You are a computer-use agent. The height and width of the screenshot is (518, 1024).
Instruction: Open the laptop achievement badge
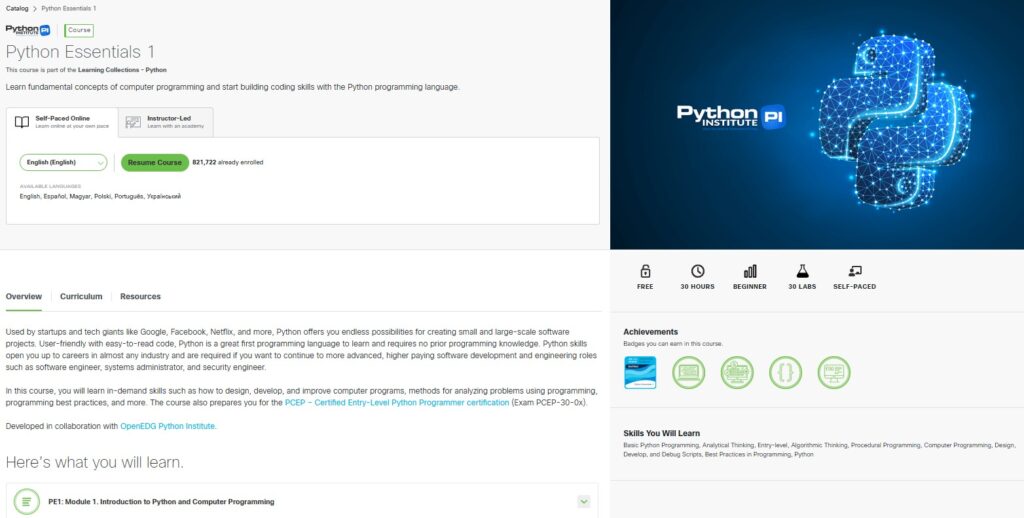(688, 372)
